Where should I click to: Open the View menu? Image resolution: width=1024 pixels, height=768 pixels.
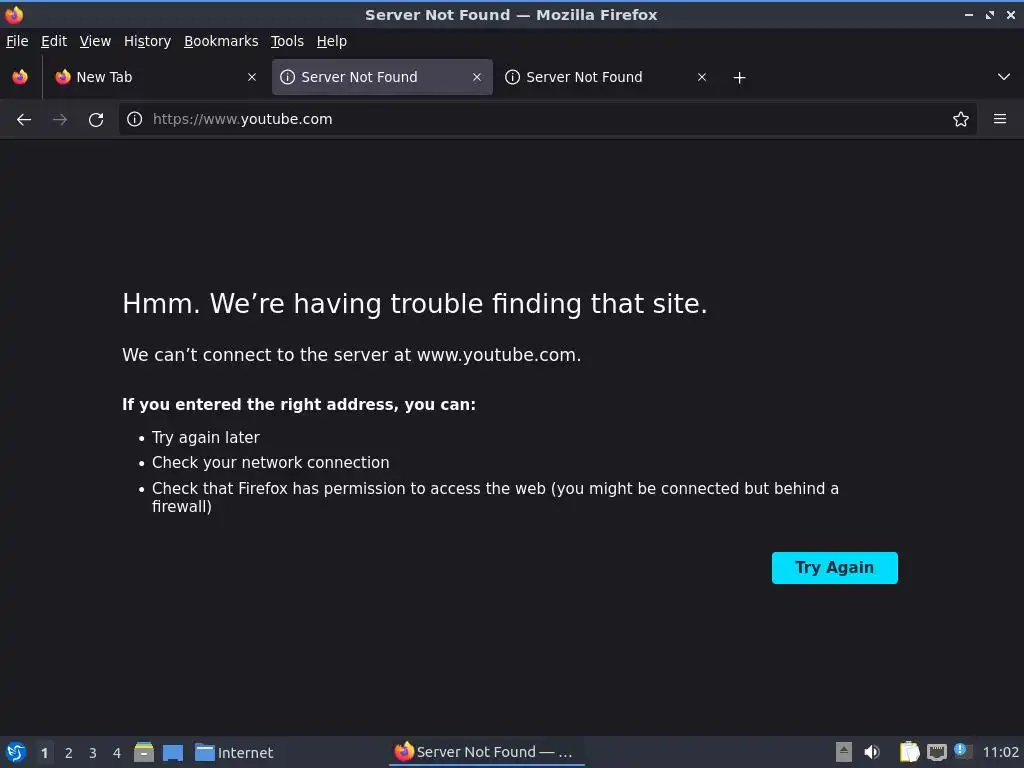[95, 41]
